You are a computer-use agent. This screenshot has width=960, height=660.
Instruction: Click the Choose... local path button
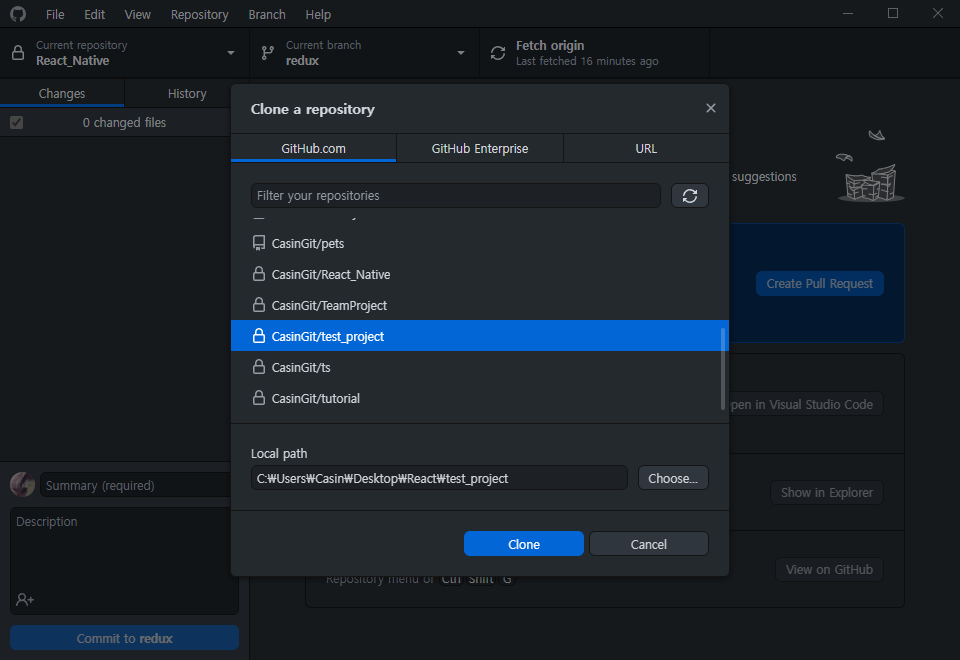673,478
